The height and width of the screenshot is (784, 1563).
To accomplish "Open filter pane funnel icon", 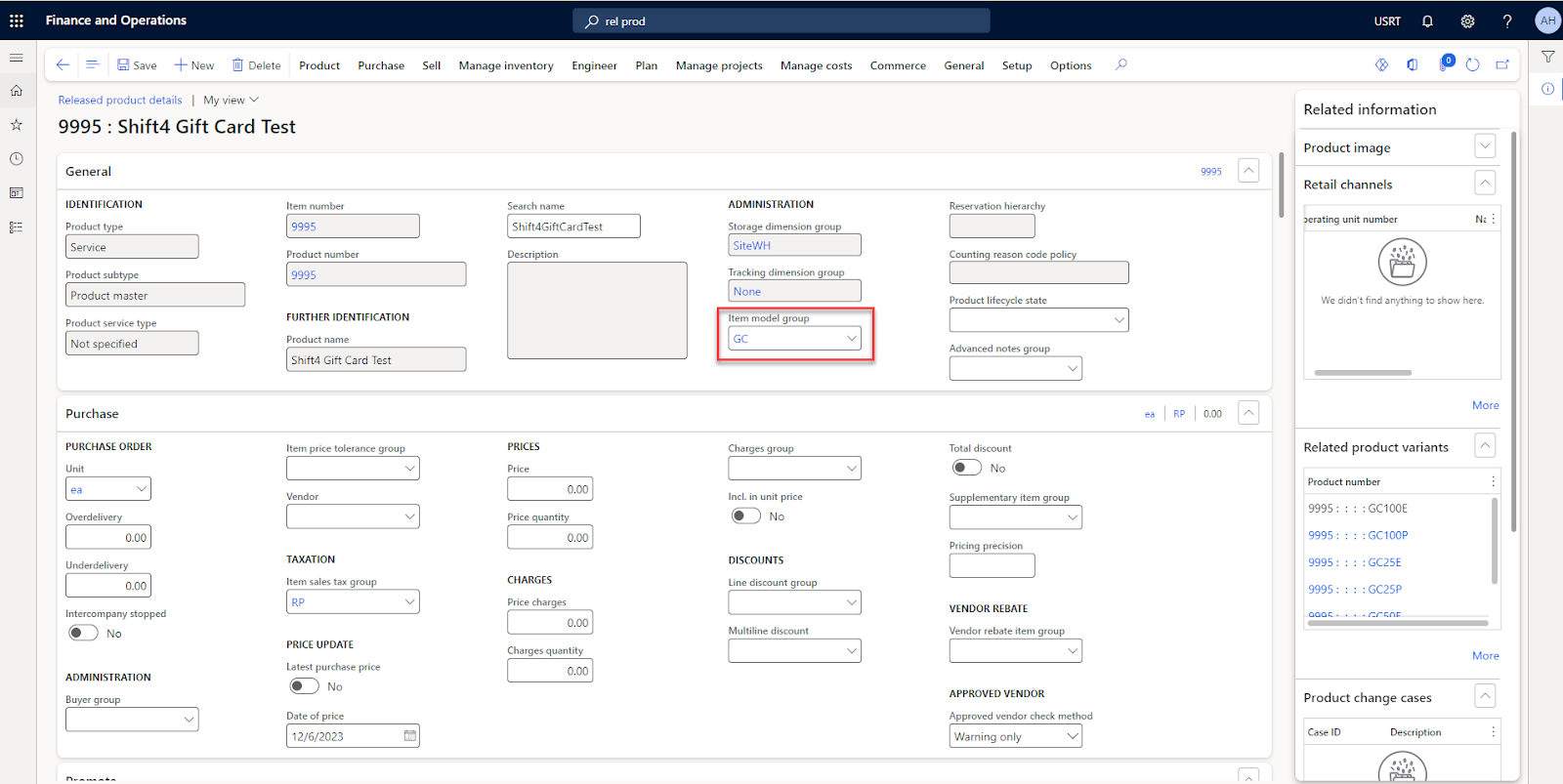I will pyautogui.click(x=1548, y=57).
